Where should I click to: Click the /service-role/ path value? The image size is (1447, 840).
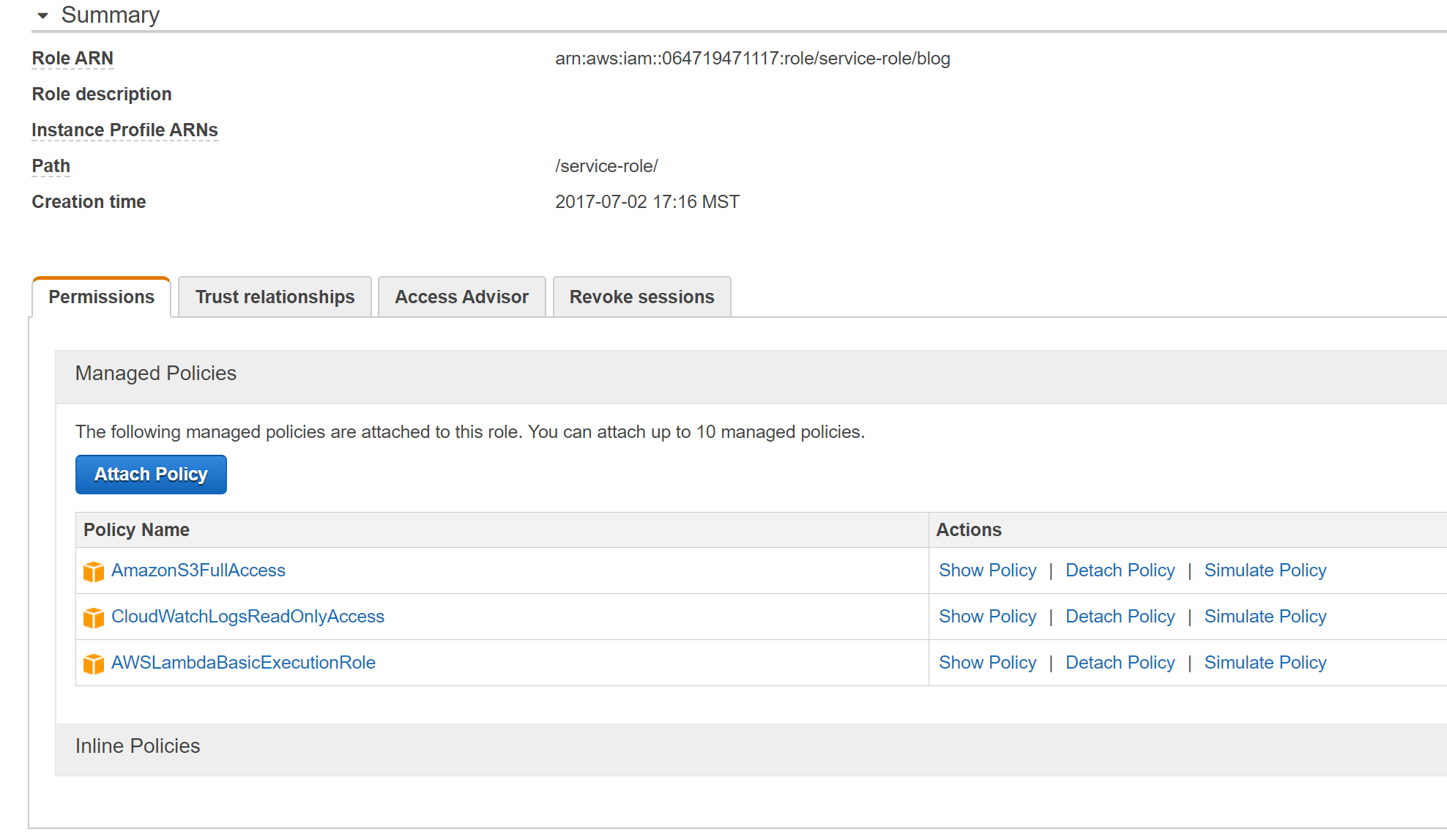click(x=606, y=166)
